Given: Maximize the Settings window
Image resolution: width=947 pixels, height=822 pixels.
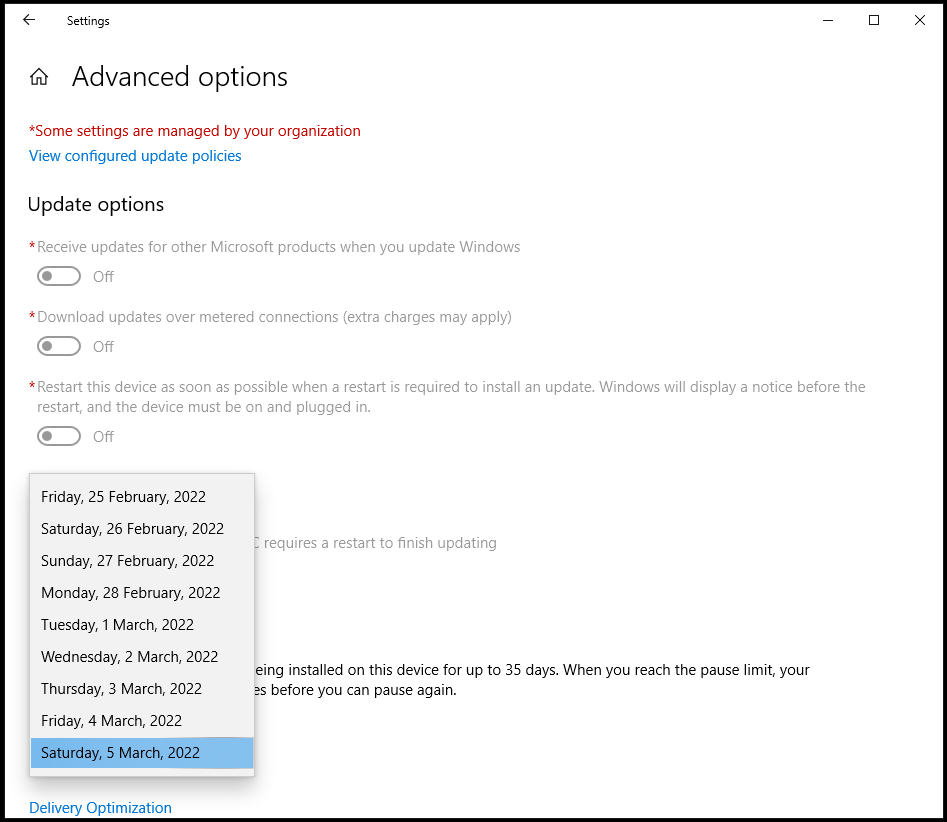Looking at the screenshot, I should pos(874,20).
